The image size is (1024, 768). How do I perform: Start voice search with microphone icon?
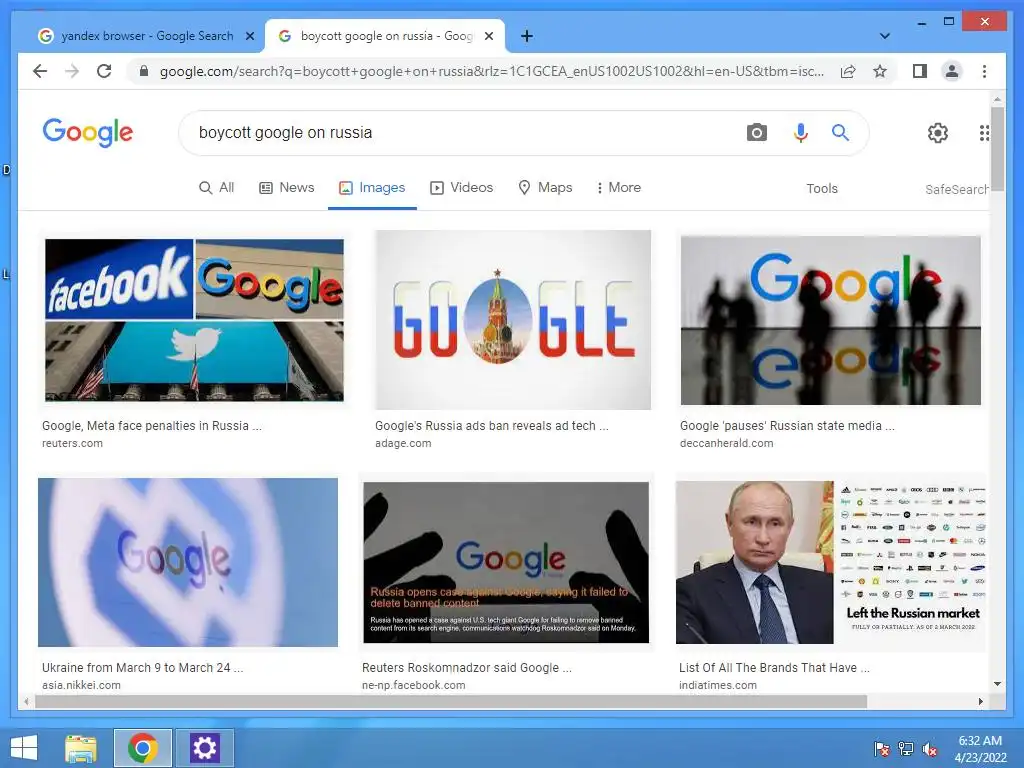coord(801,133)
